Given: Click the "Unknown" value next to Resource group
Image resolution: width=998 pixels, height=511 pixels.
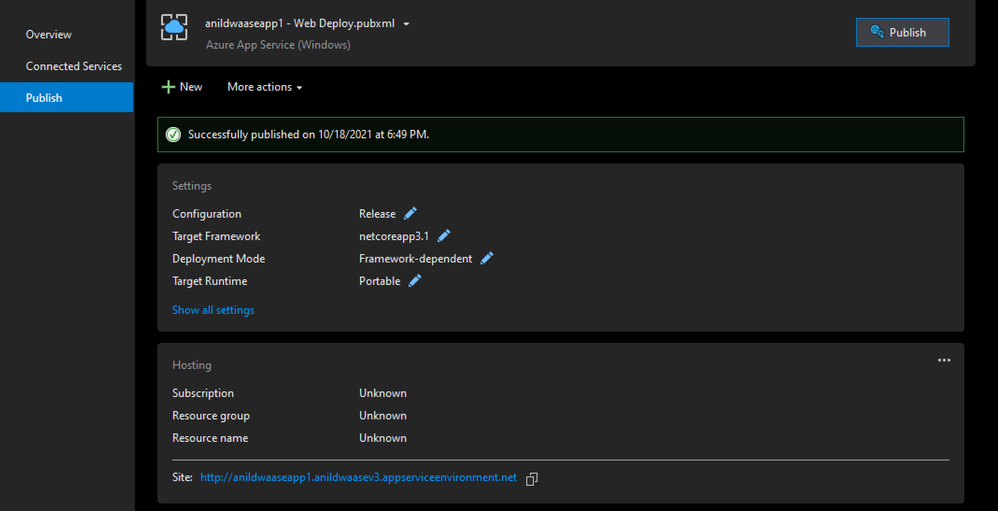Looking at the screenshot, I should (x=383, y=416).
